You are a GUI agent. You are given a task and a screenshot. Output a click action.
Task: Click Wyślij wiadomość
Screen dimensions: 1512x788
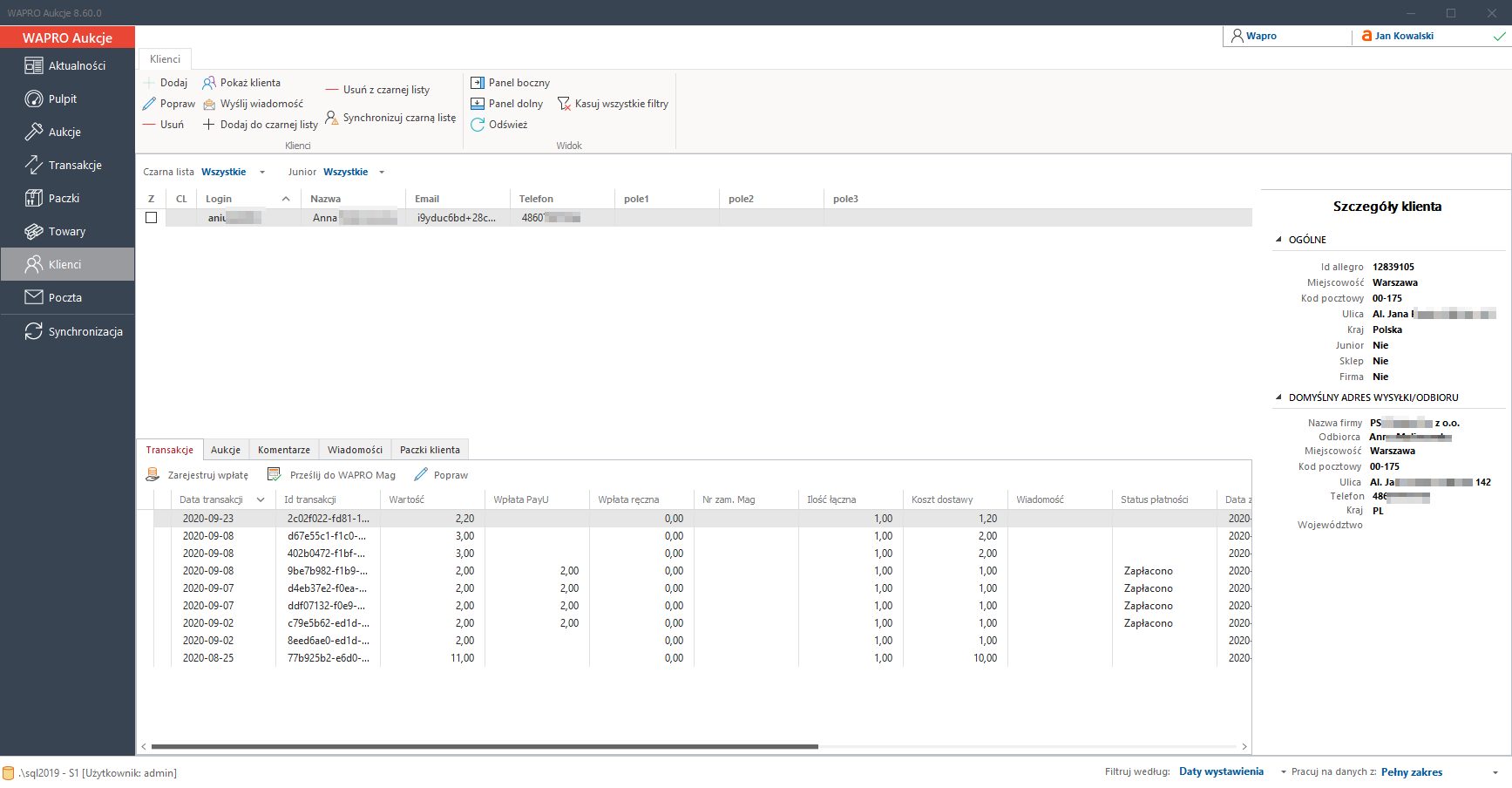[x=253, y=104]
